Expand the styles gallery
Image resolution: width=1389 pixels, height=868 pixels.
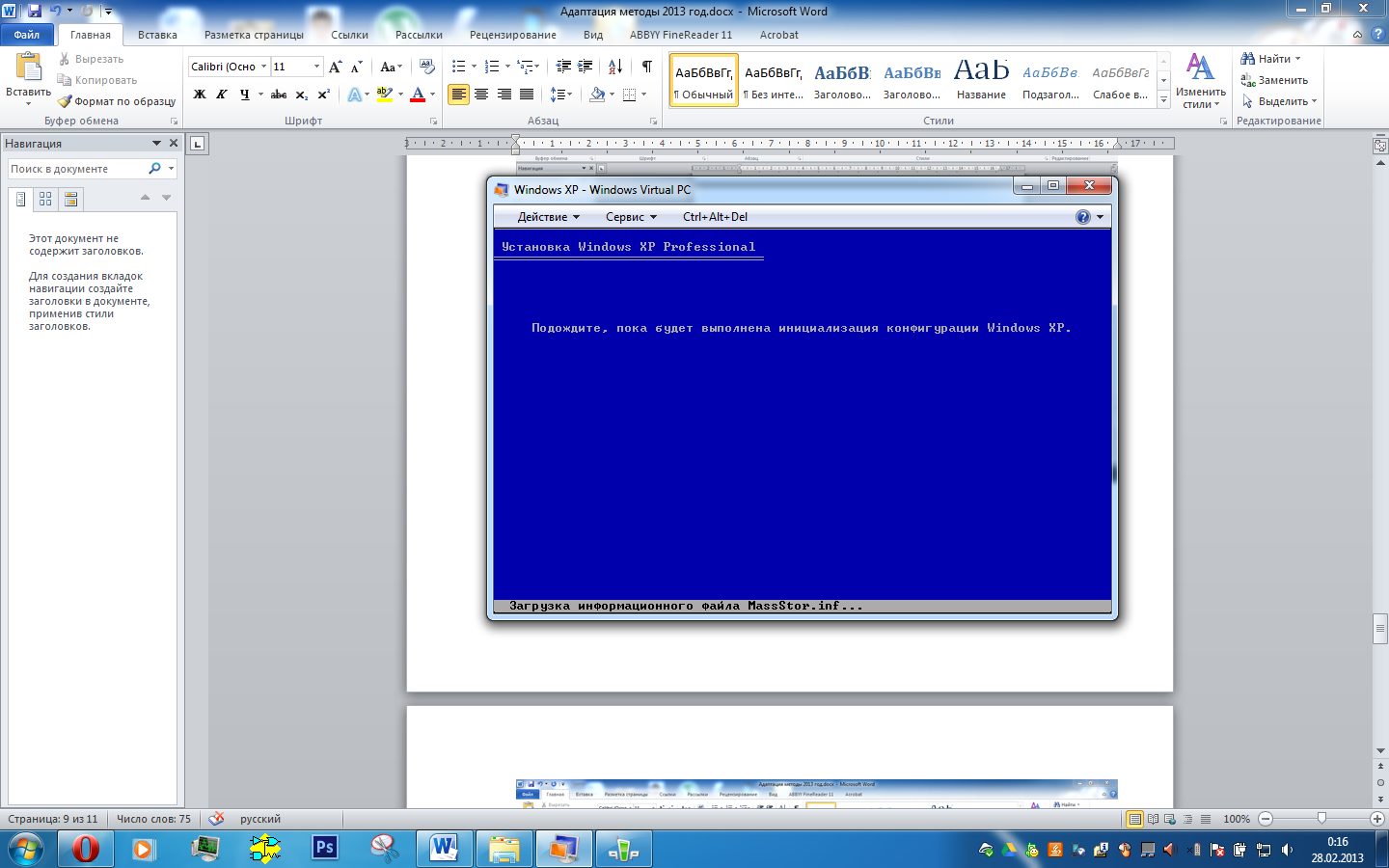tap(1164, 100)
